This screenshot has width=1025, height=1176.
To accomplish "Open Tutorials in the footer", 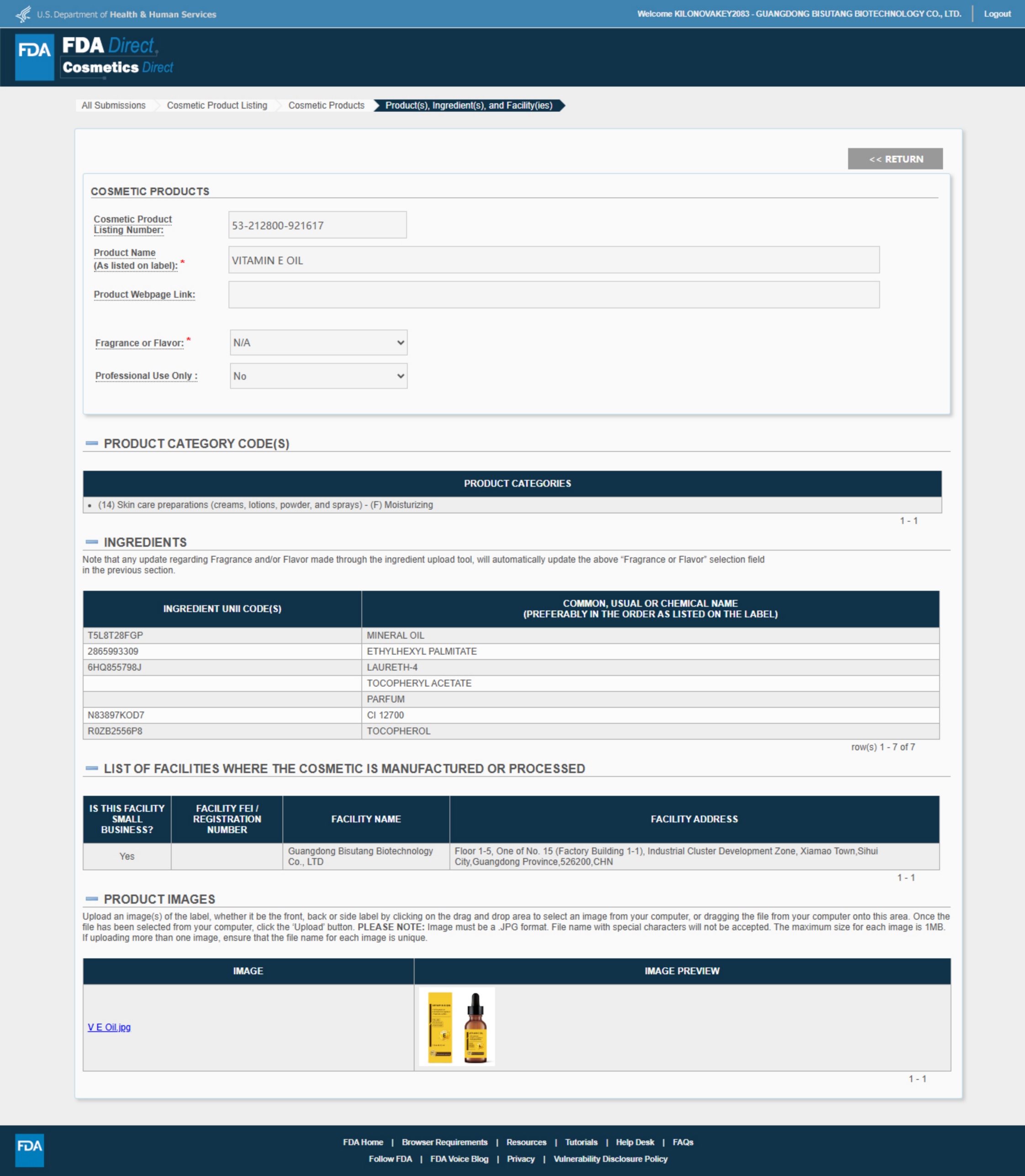I will [581, 1142].
